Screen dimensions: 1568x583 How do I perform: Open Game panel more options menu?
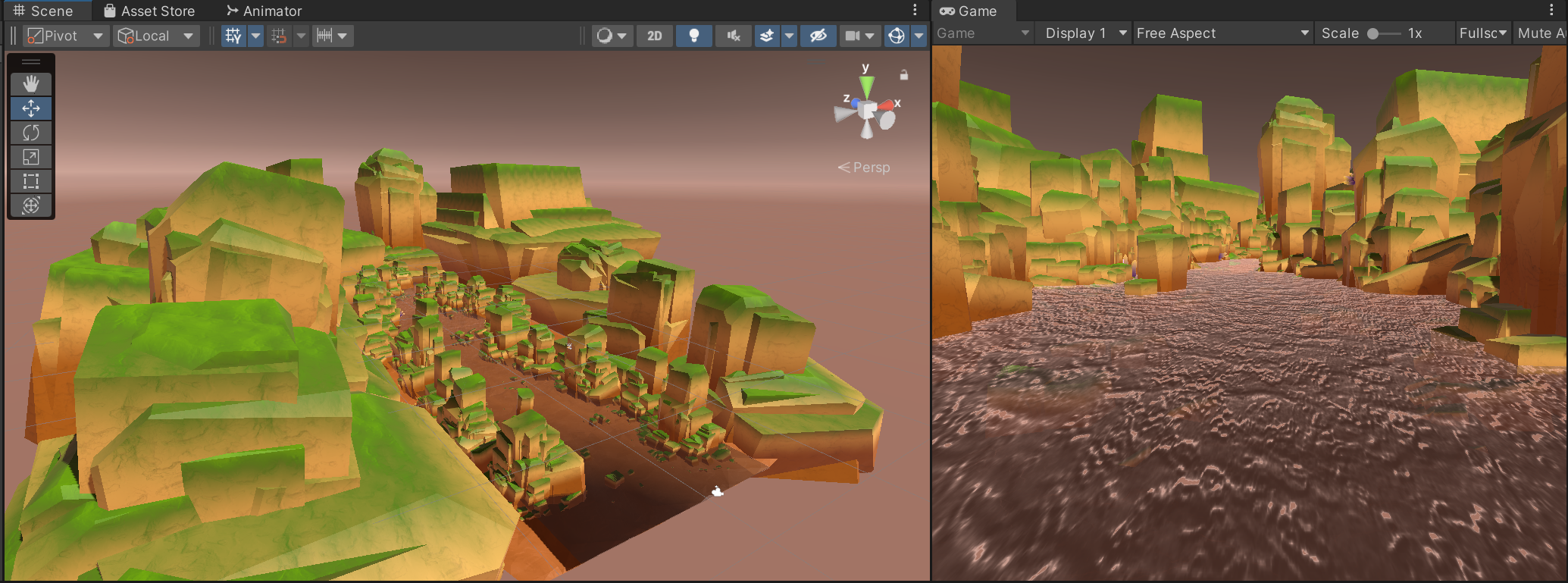tap(1551, 10)
